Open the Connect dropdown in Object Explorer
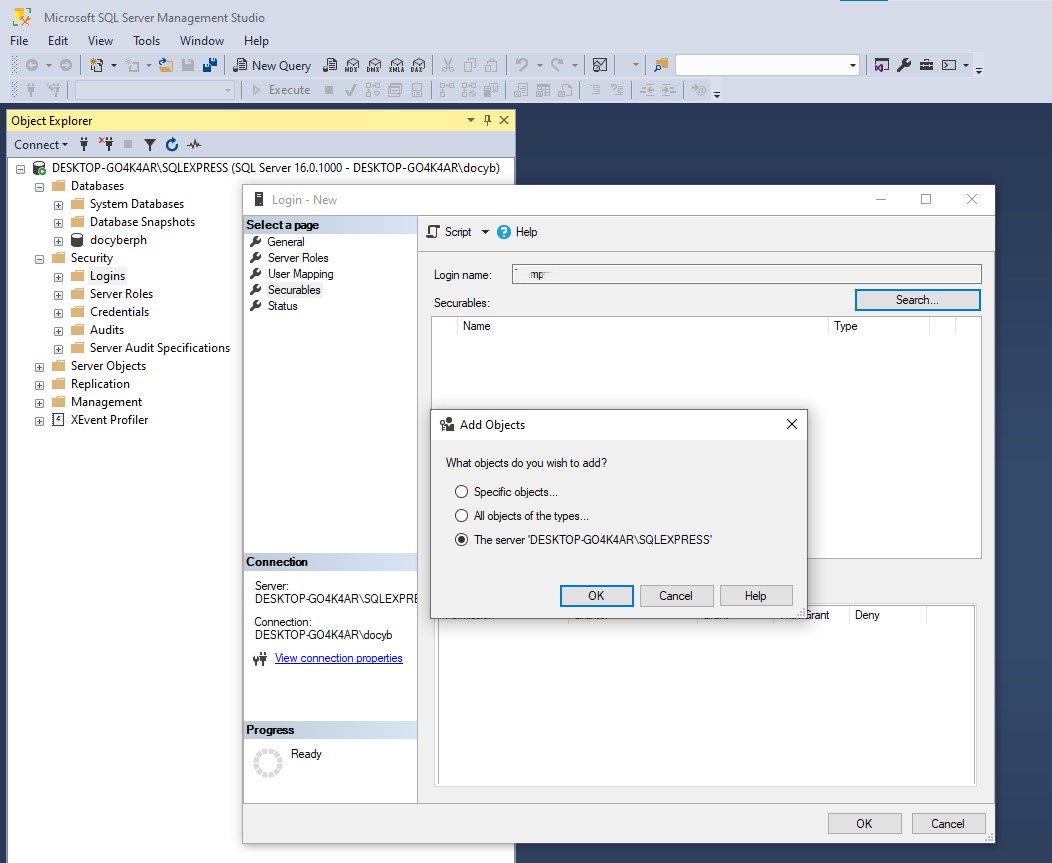1052x863 pixels. click(x=41, y=144)
